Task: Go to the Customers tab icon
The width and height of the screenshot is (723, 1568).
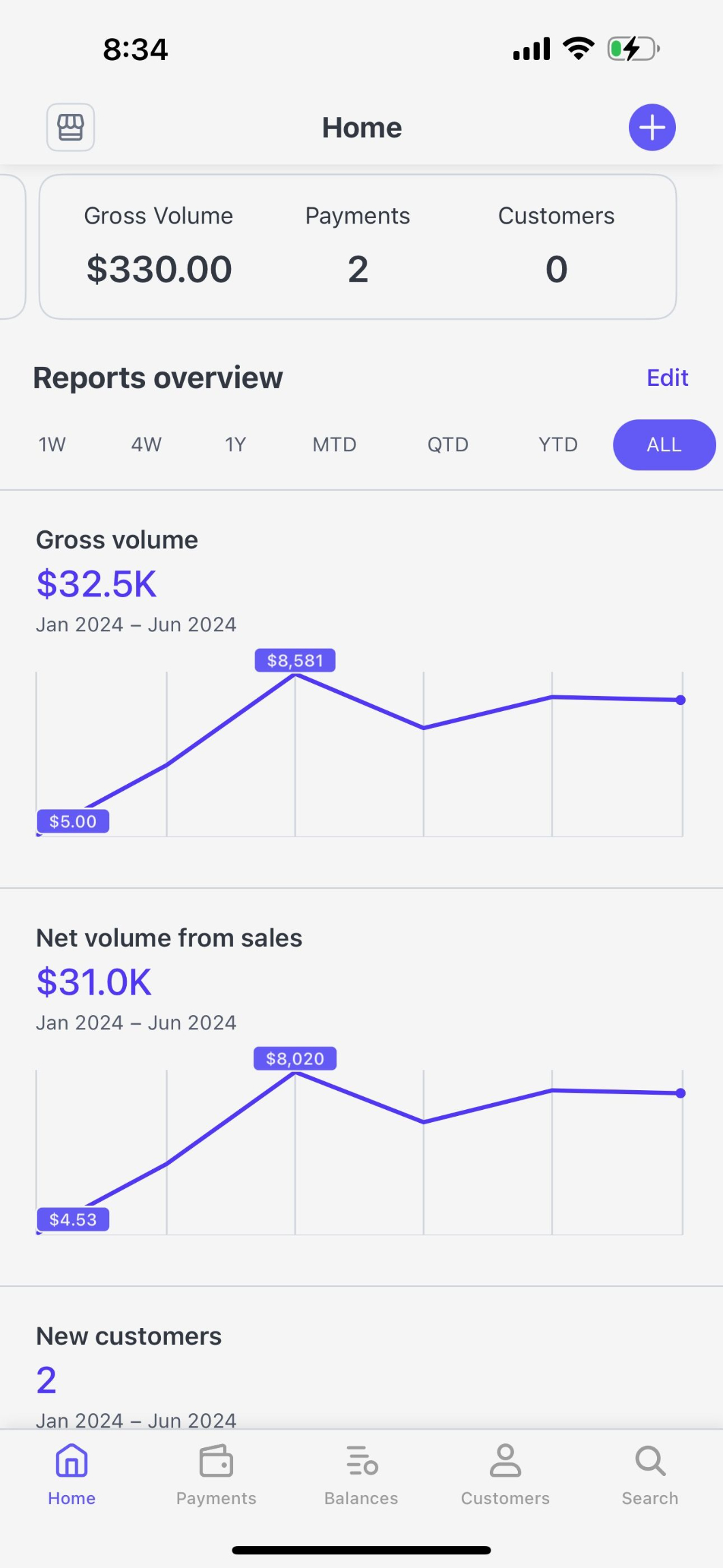Action: tap(505, 1461)
